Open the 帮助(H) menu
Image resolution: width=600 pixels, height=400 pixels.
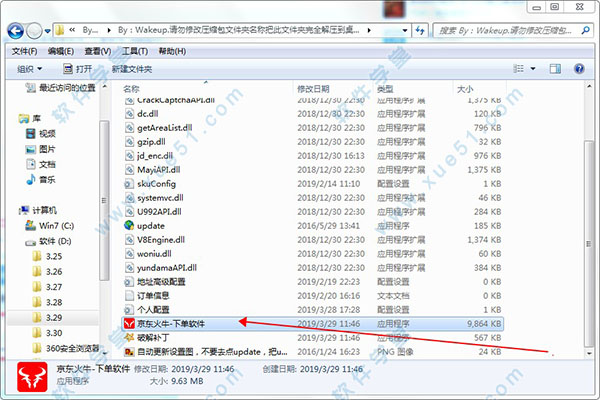click(x=172, y=51)
